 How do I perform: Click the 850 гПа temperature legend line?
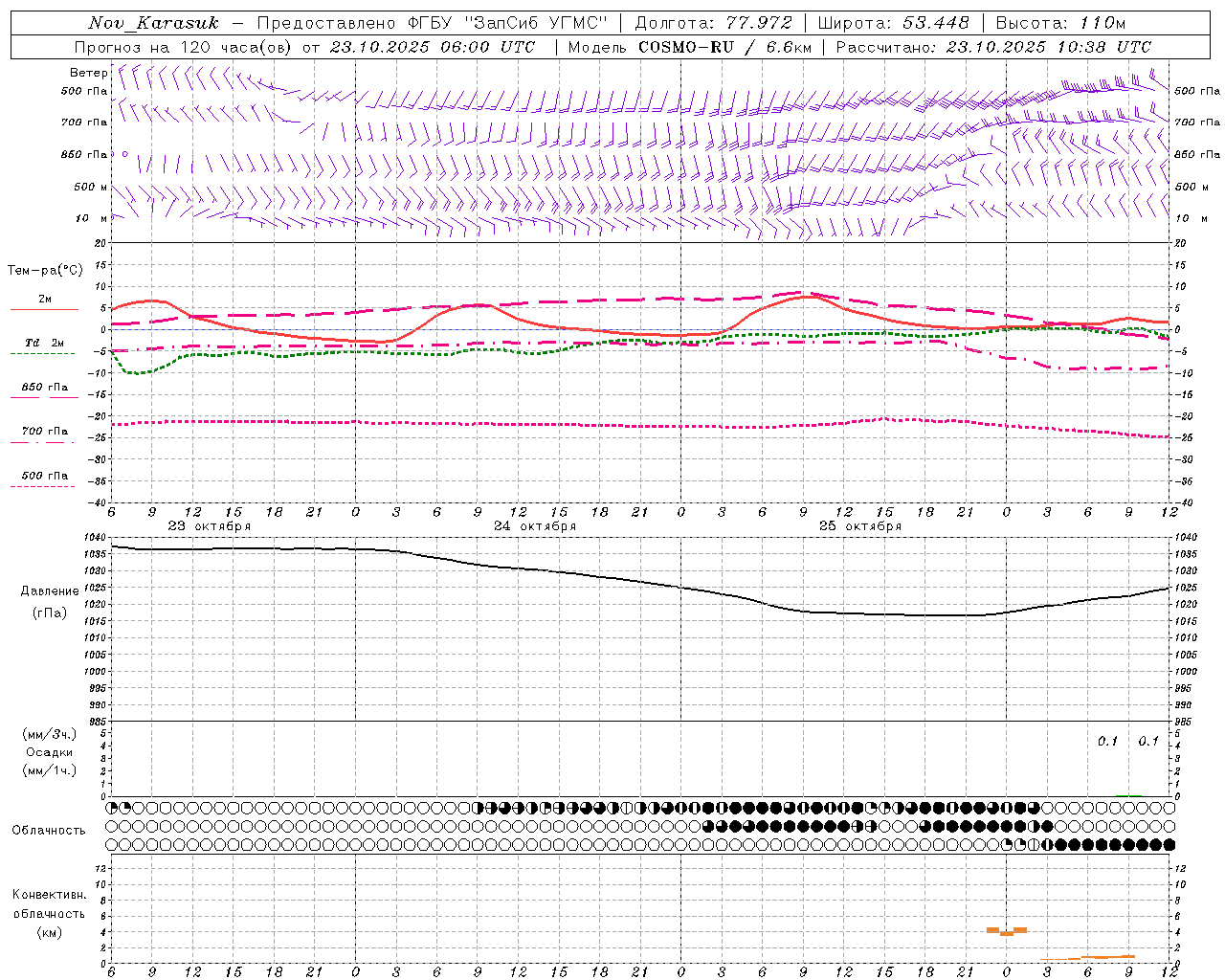point(42,398)
